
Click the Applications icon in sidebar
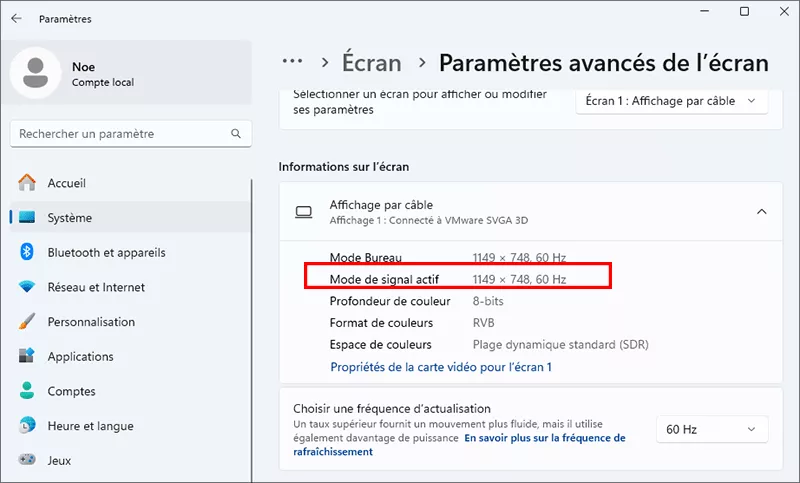[x=27, y=355]
